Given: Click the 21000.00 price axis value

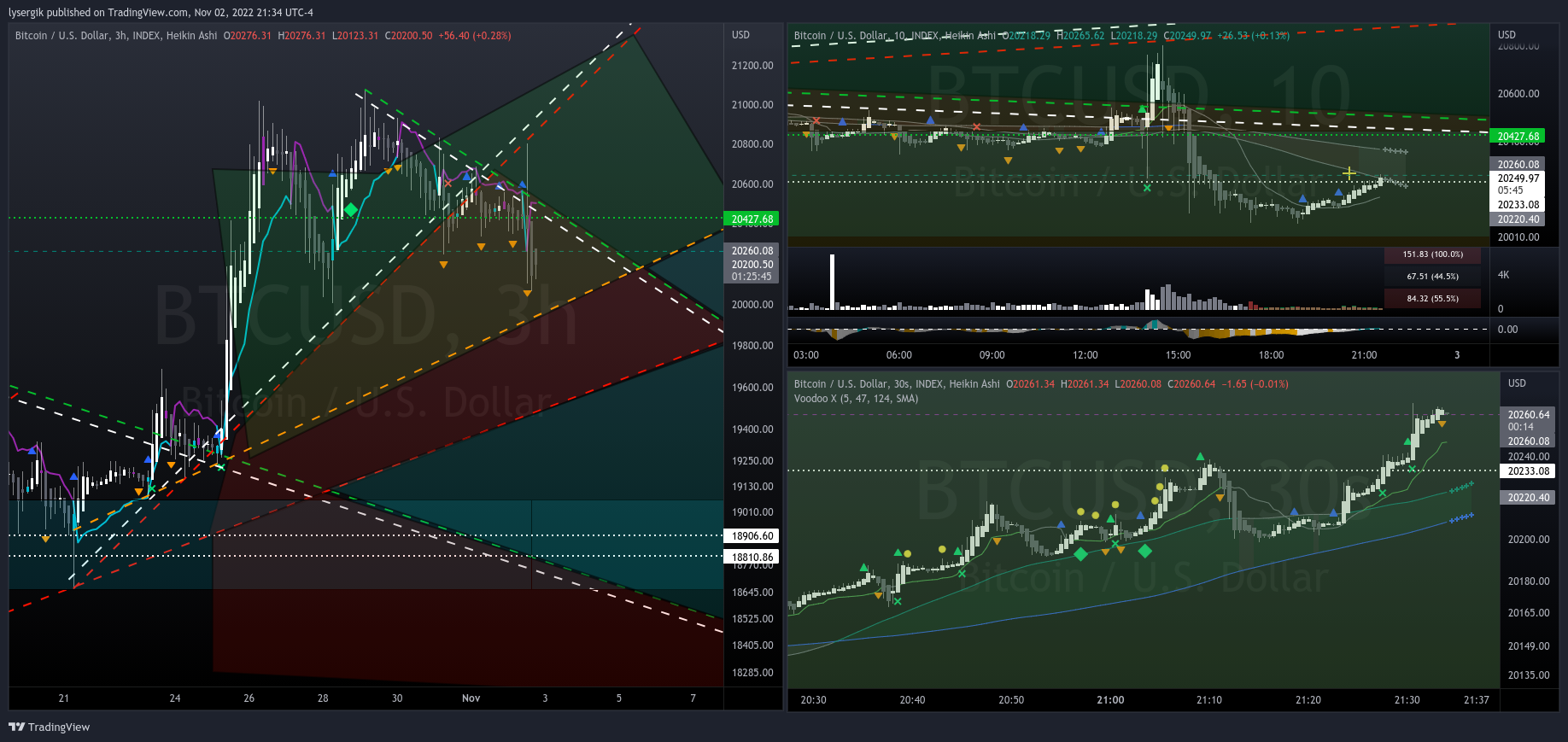Looking at the screenshot, I should click(x=752, y=104).
